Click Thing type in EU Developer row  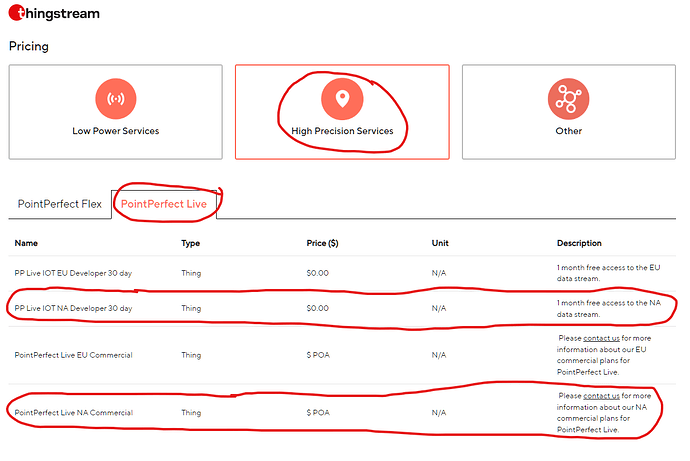point(191,273)
